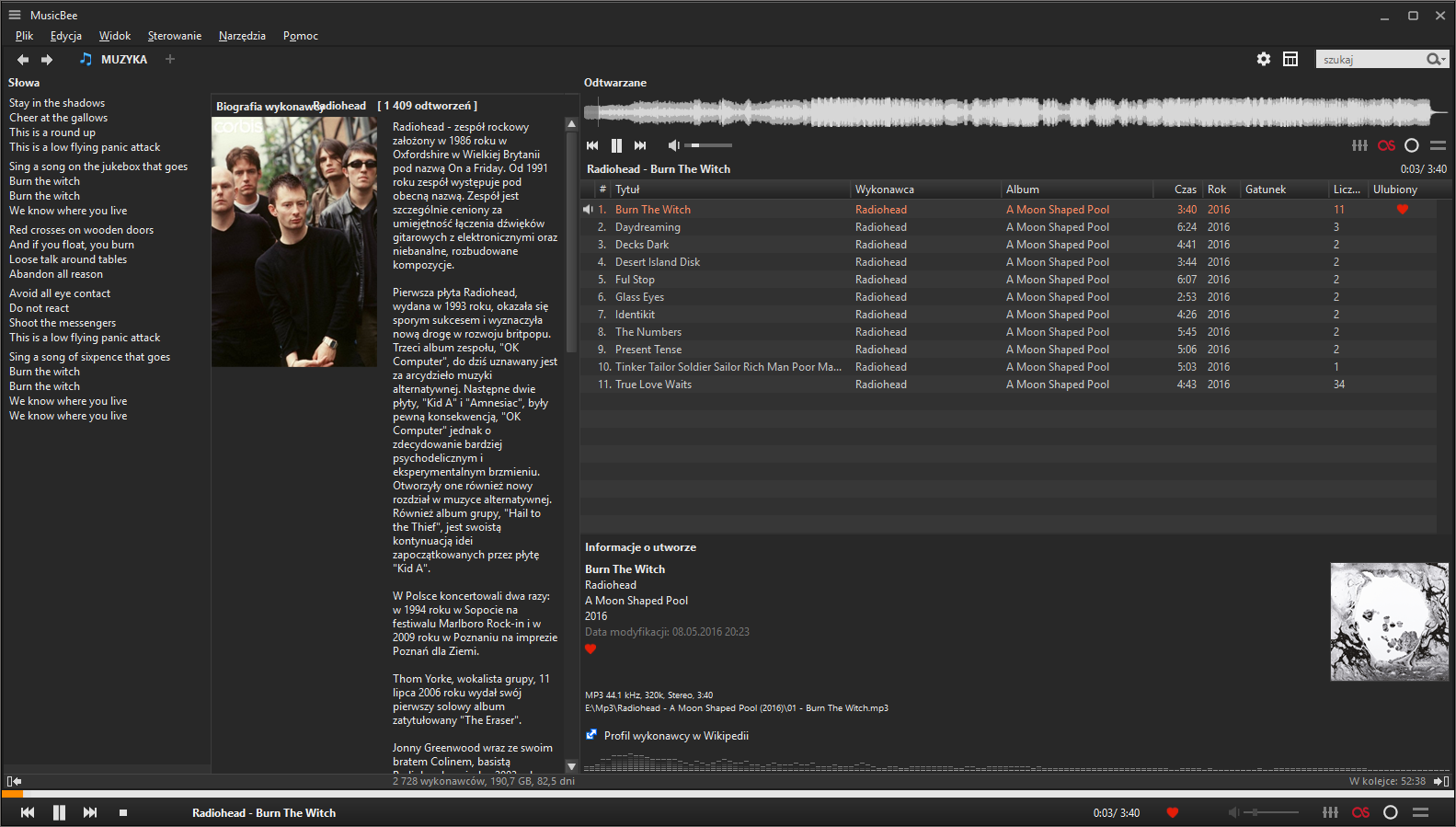Image resolution: width=1456 pixels, height=827 pixels.
Task: Previous track button in bottom player bar
Action: [x=28, y=812]
